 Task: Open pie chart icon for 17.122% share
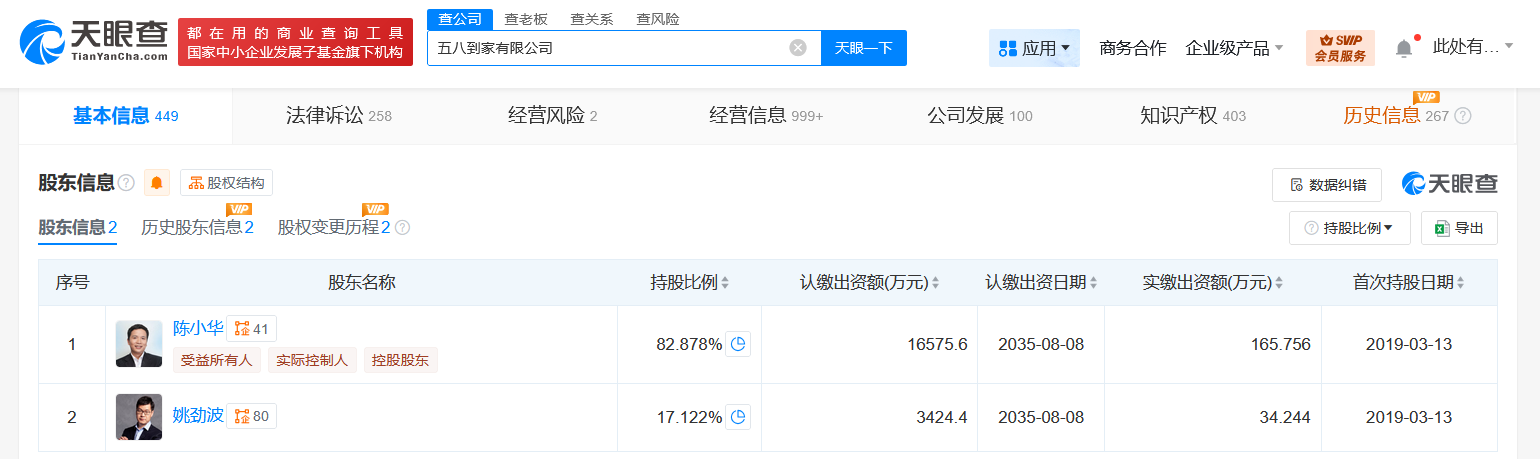(738, 417)
